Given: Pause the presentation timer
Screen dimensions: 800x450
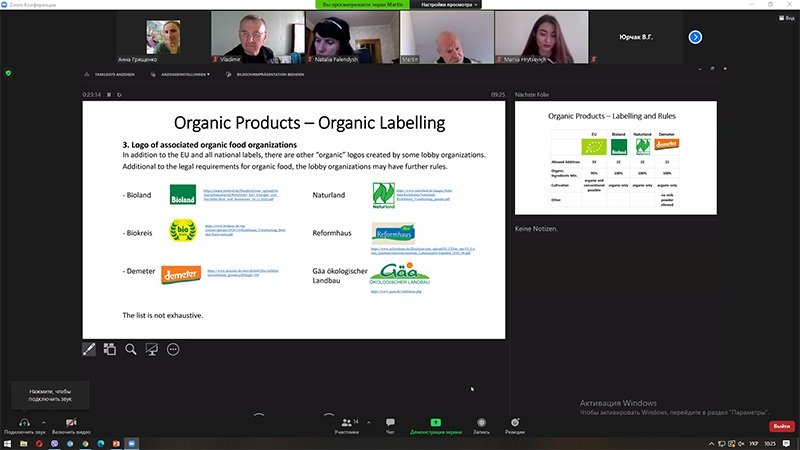Looking at the screenshot, I should 109,95.
